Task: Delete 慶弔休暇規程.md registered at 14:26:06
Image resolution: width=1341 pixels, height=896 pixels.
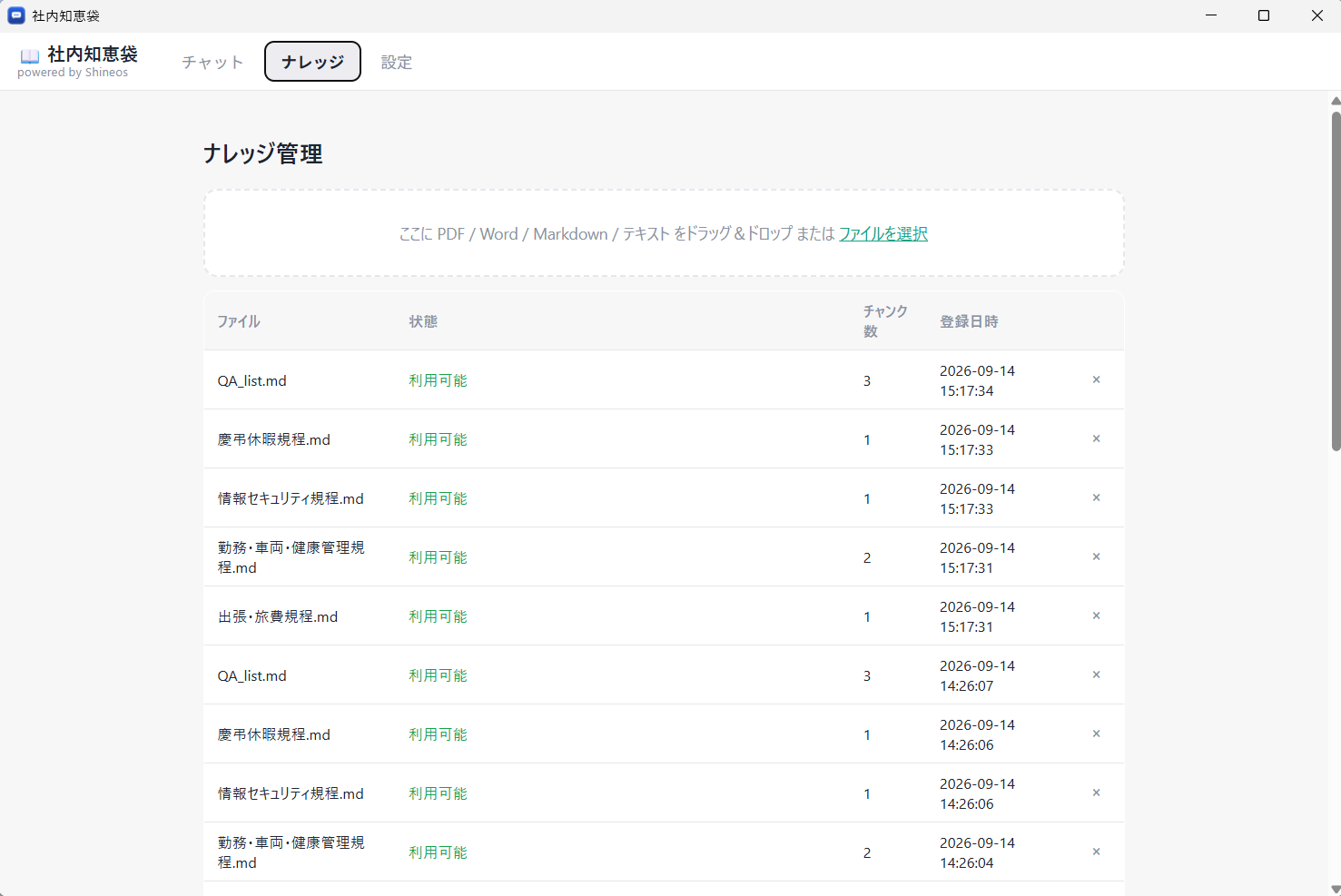Action: (x=1096, y=734)
